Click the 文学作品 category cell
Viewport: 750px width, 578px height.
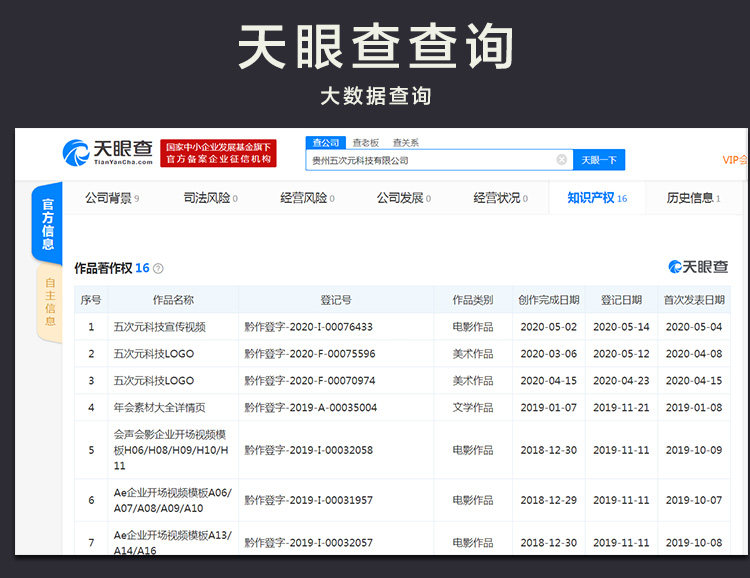point(473,407)
